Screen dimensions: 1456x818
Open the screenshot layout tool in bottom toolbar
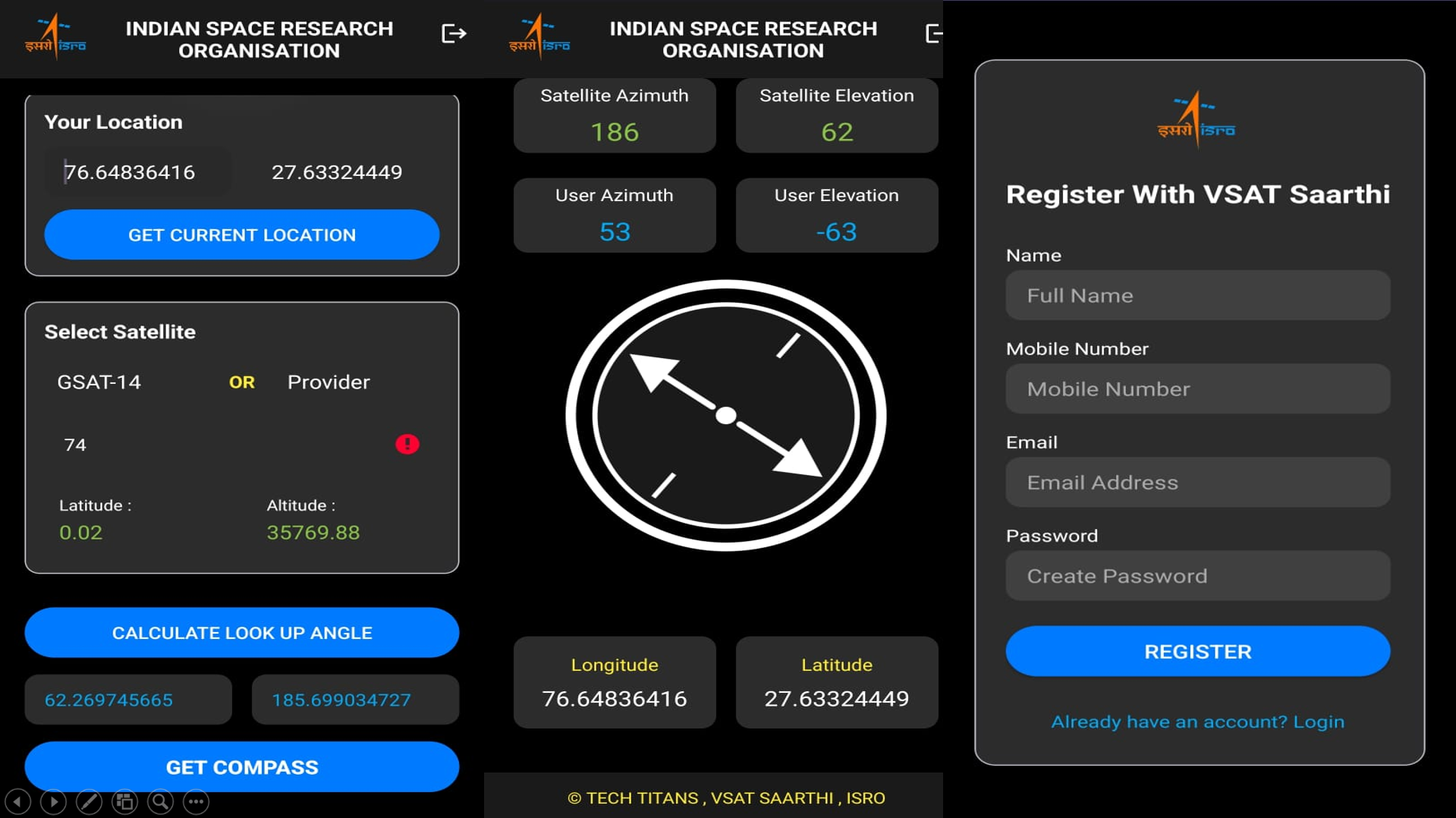(x=124, y=801)
